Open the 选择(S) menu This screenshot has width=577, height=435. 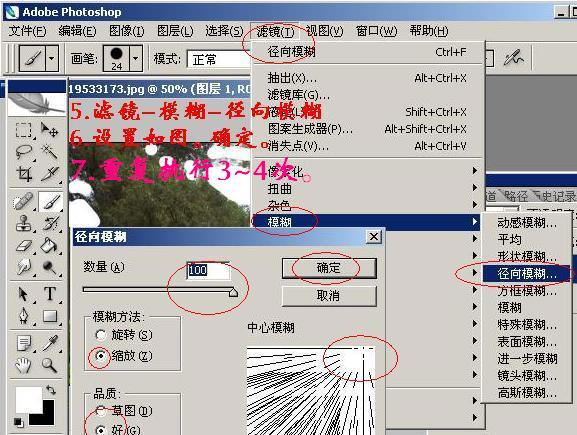point(224,31)
